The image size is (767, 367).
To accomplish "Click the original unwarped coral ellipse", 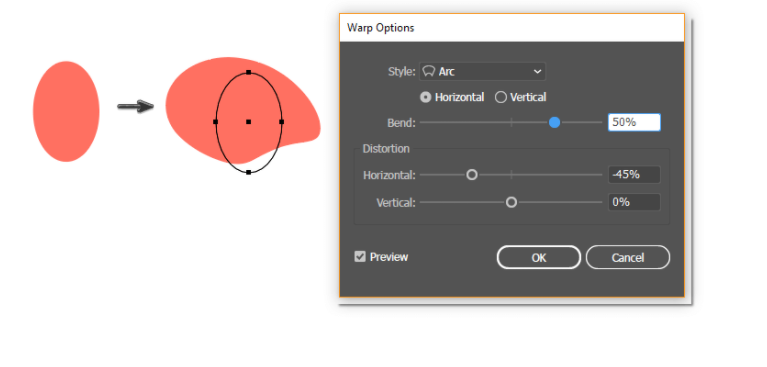I will click(x=66, y=112).
